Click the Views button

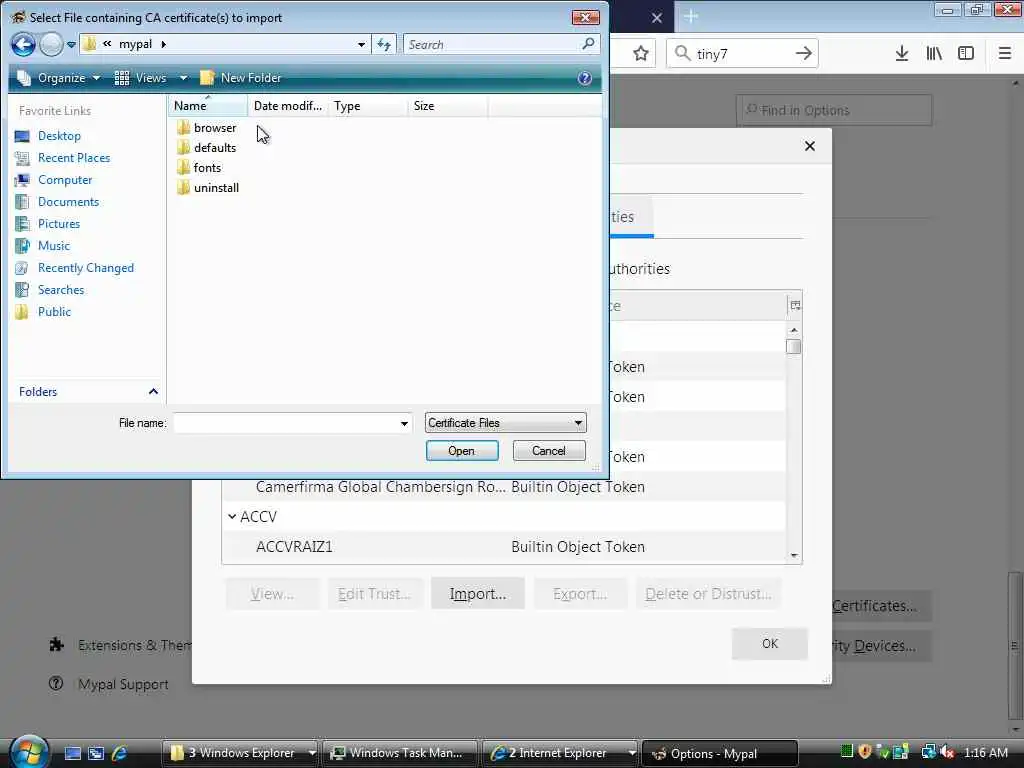point(142,78)
